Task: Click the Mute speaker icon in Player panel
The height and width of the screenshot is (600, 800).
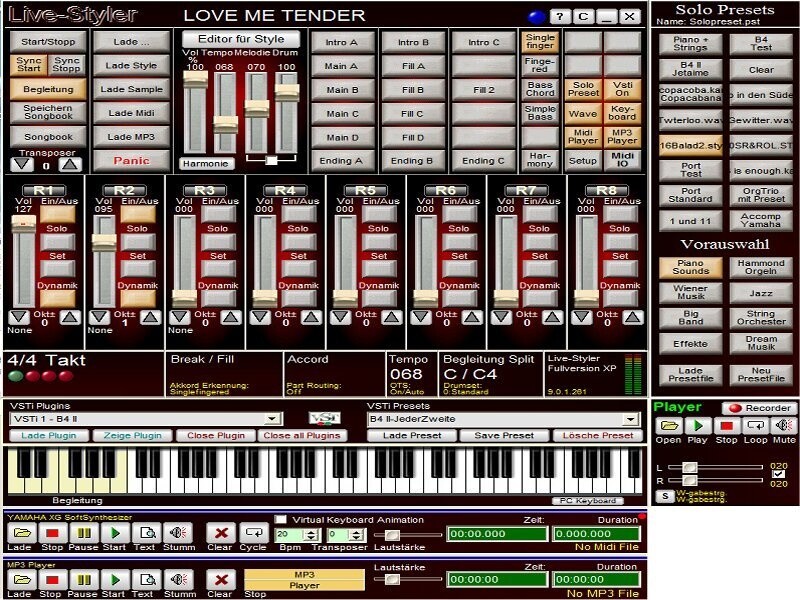Action: pyautogui.click(x=784, y=425)
